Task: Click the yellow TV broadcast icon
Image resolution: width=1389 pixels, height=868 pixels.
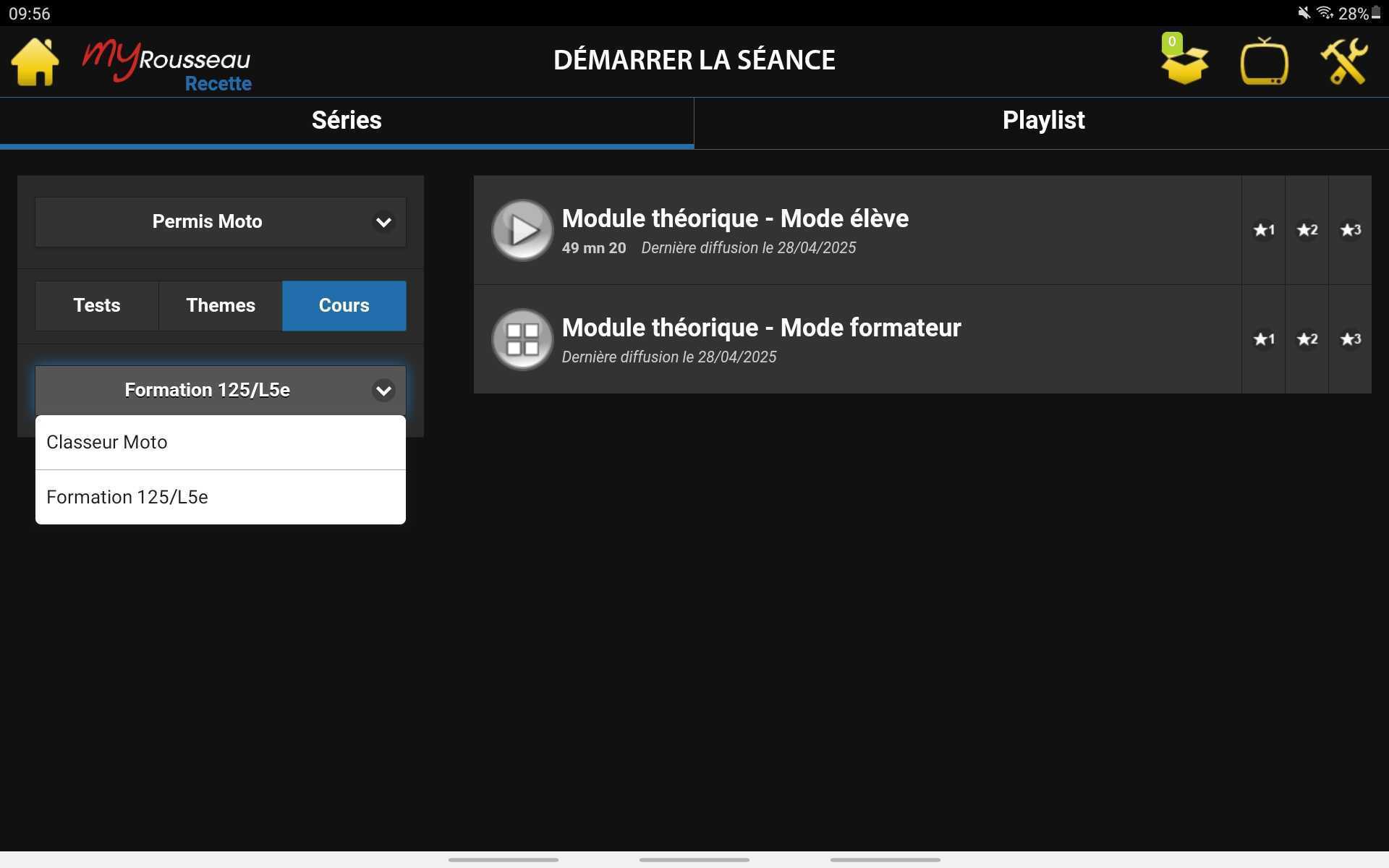Action: (1264, 62)
